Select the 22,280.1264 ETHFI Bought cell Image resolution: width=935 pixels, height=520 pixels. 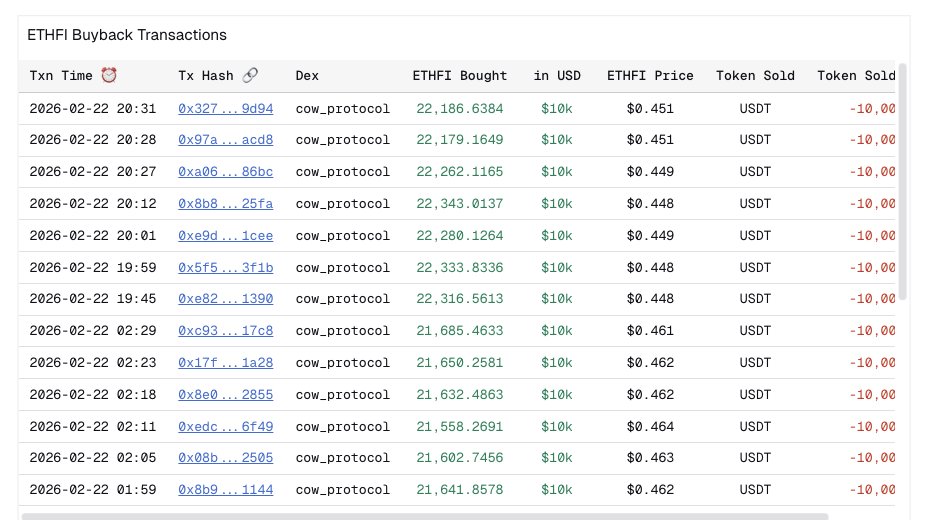point(460,236)
